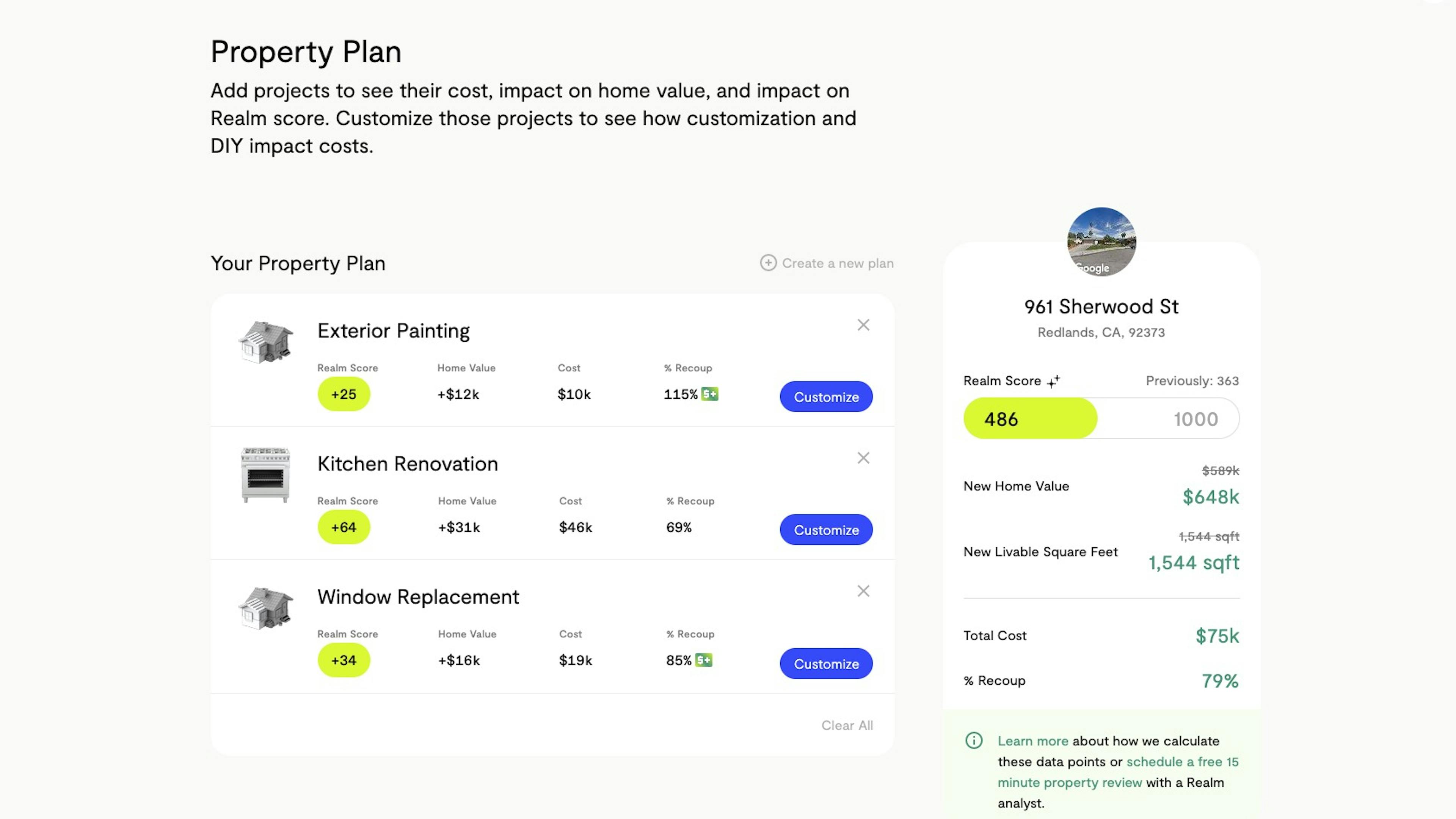Click the Realm Score 486 progress bar

(x=1101, y=418)
